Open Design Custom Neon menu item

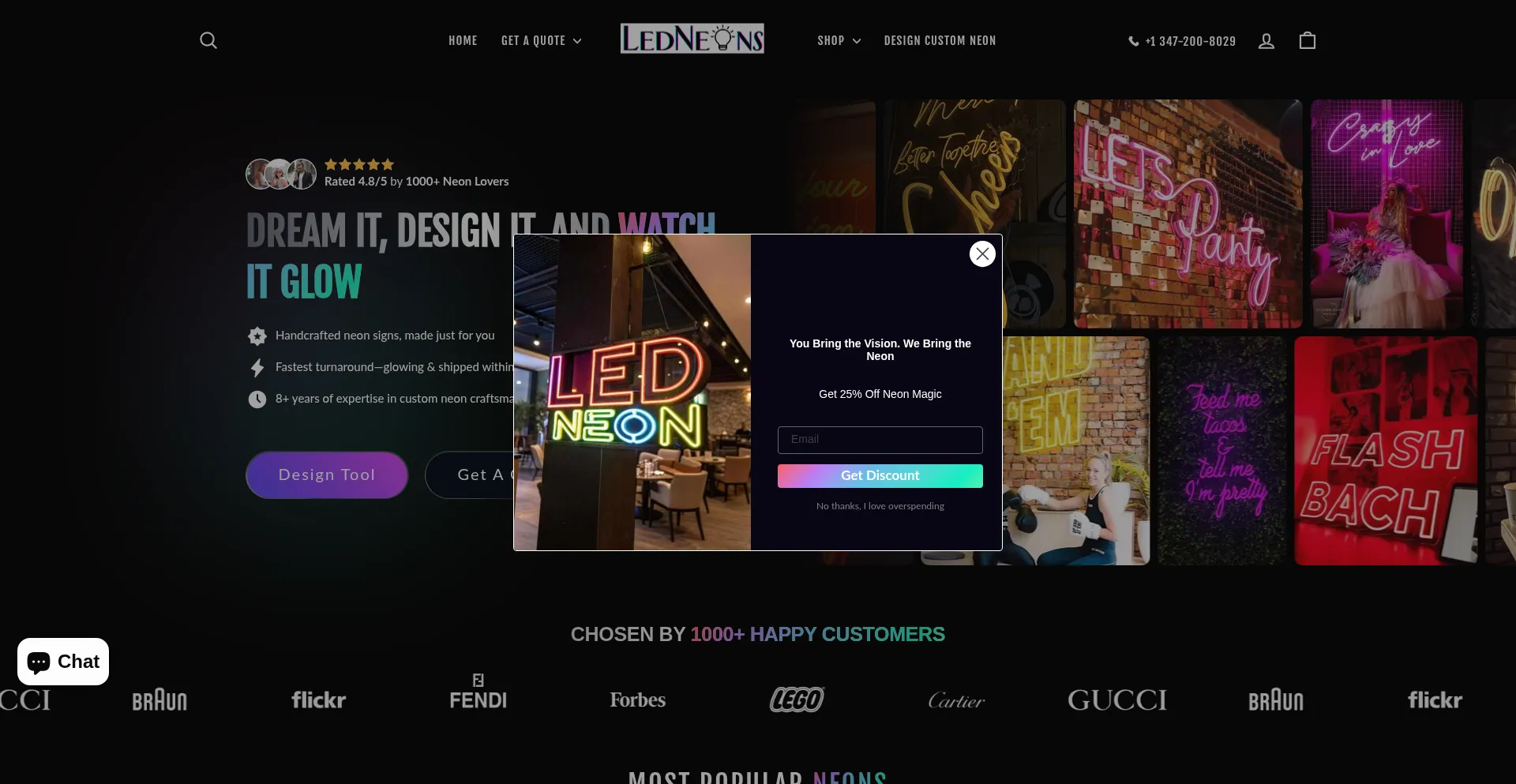coord(940,41)
